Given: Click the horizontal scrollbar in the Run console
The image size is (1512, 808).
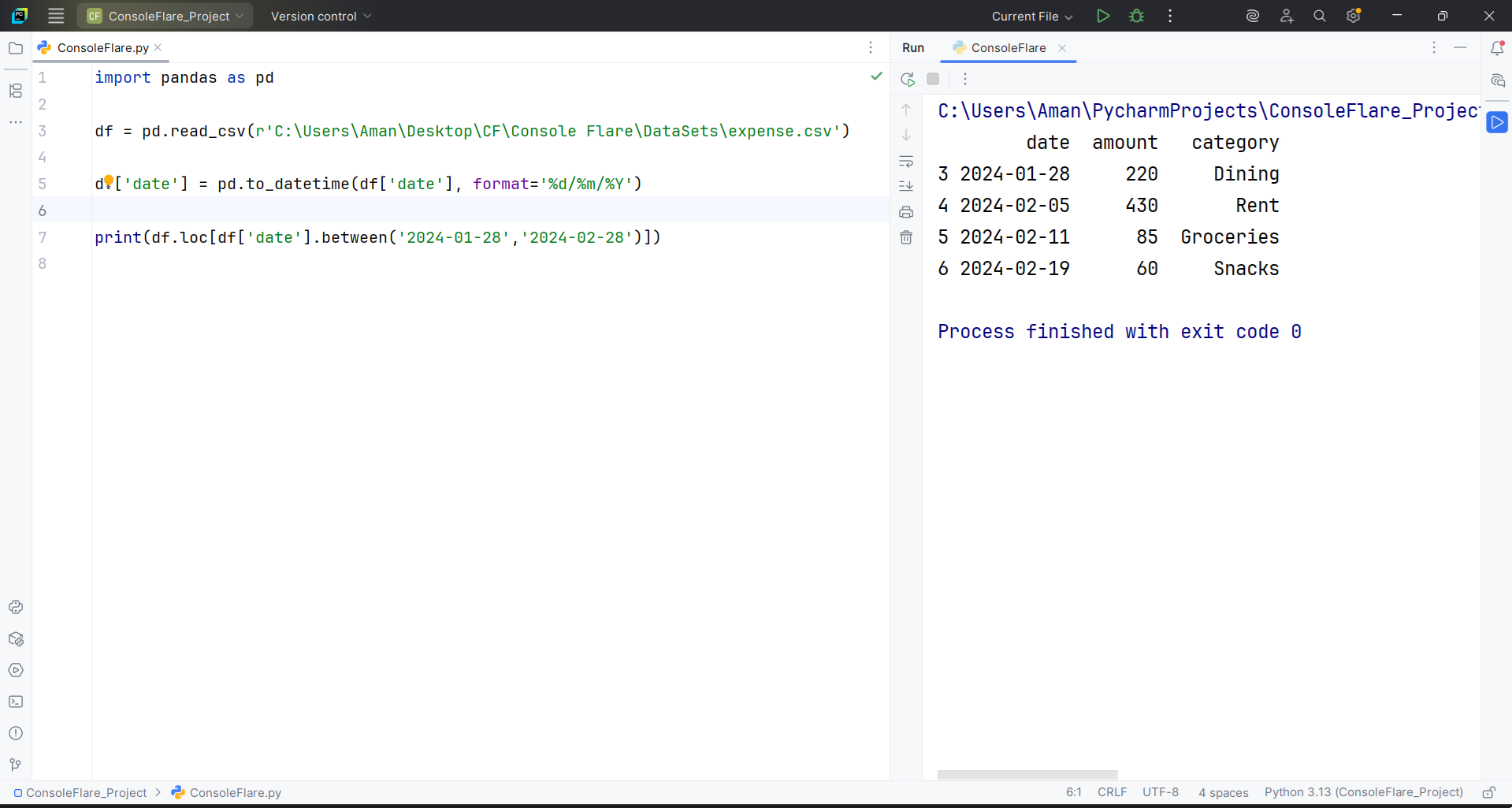Looking at the screenshot, I should click(1027, 775).
